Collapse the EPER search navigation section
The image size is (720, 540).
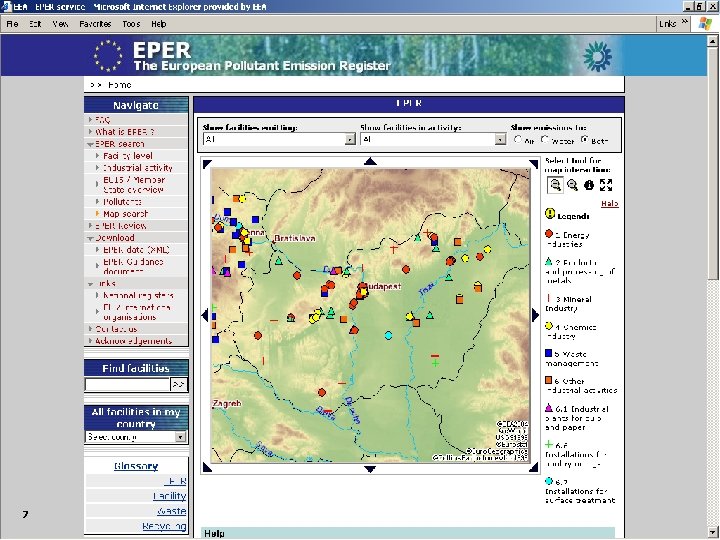[90, 144]
